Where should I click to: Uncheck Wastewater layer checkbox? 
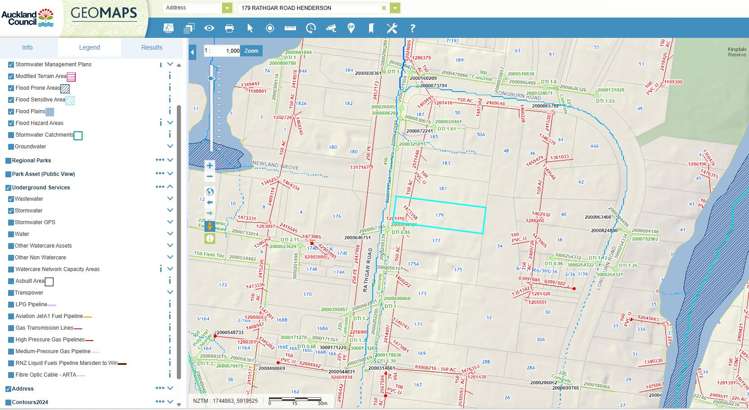[x=11, y=199]
